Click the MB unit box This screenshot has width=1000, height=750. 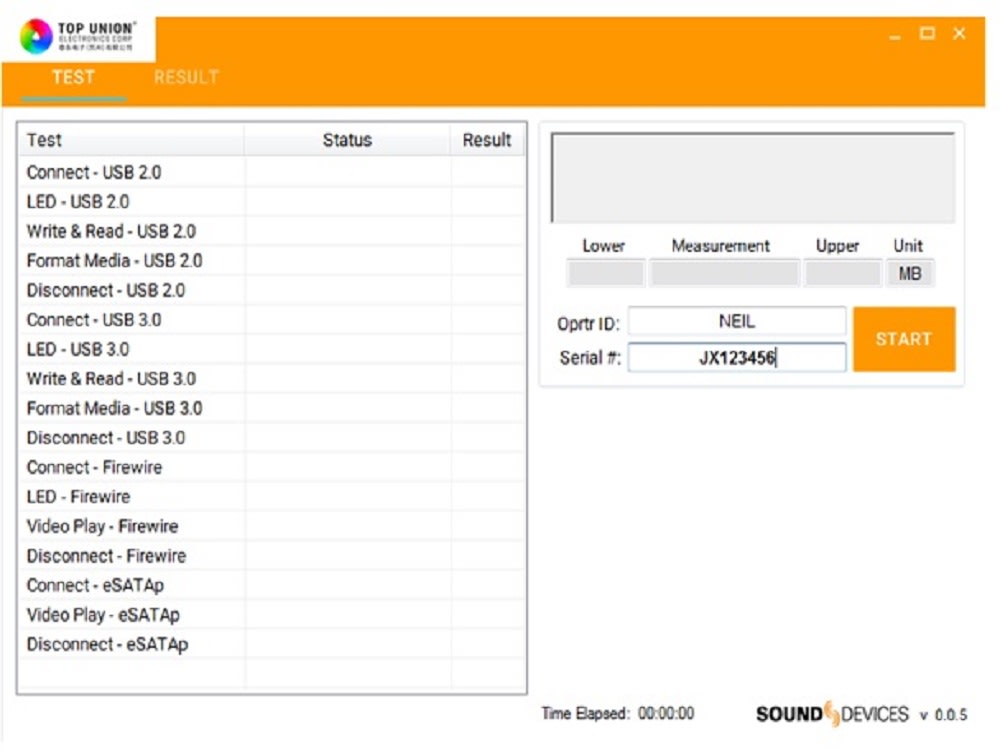(x=910, y=274)
